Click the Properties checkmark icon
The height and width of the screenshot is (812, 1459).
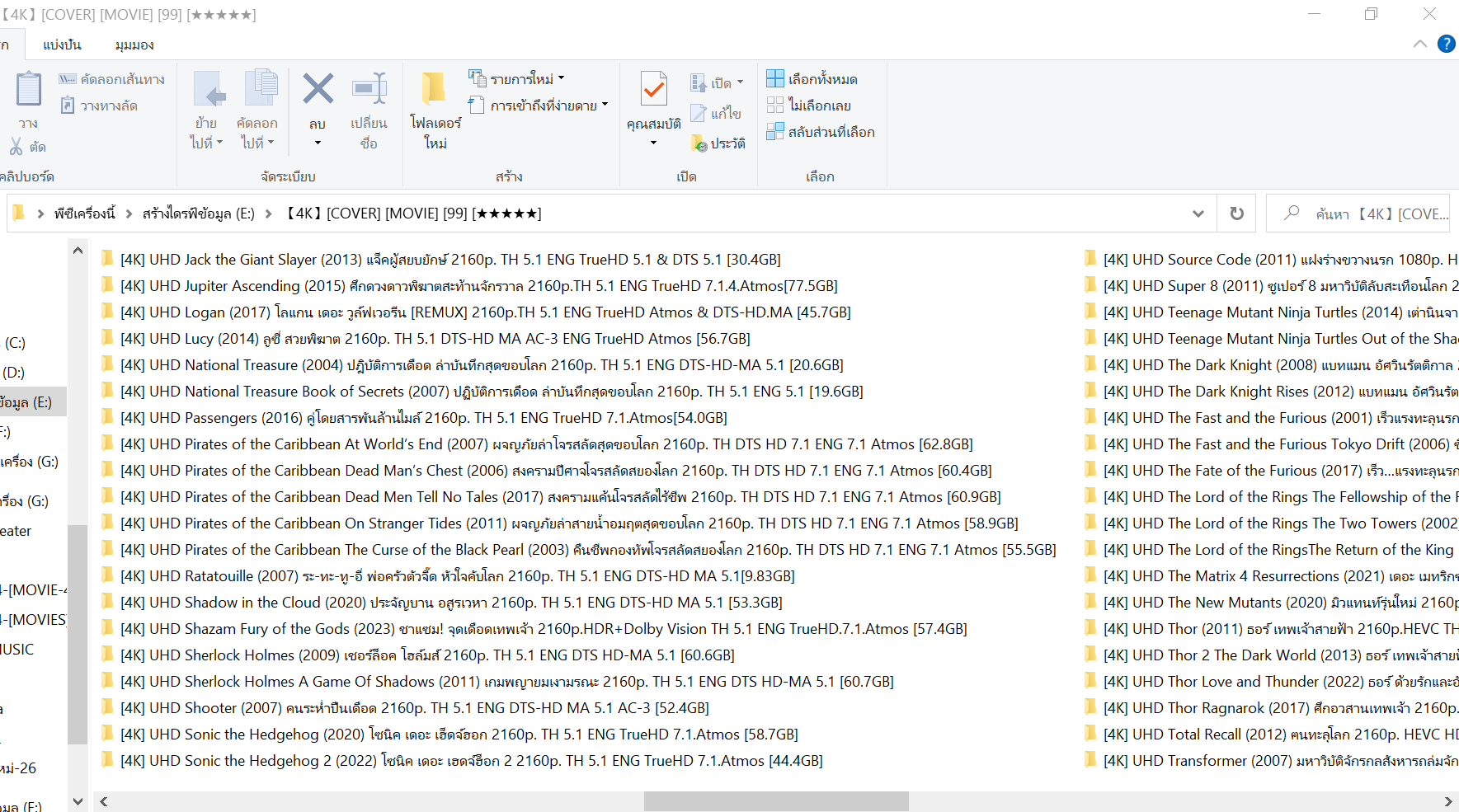[654, 88]
